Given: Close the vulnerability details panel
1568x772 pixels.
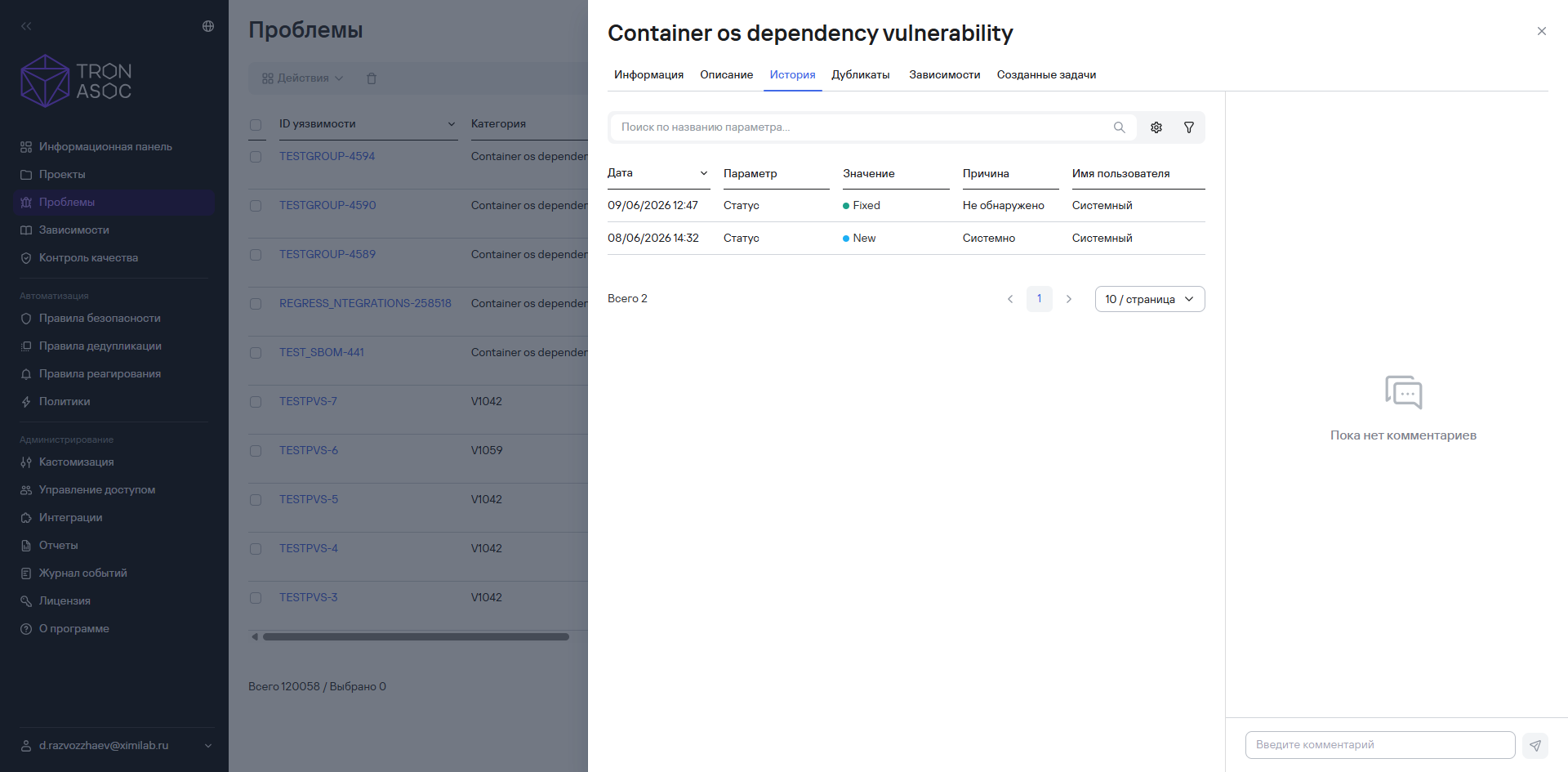Looking at the screenshot, I should 1542,31.
